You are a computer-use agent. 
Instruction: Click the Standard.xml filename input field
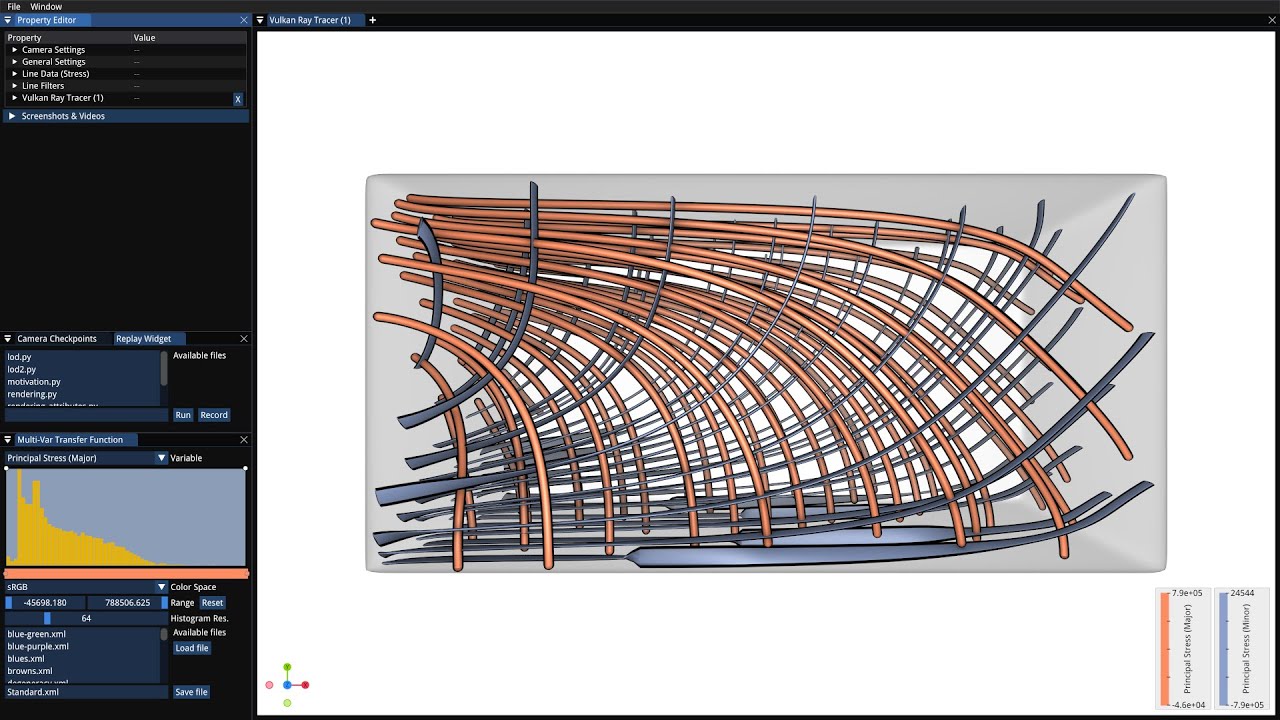(x=87, y=692)
